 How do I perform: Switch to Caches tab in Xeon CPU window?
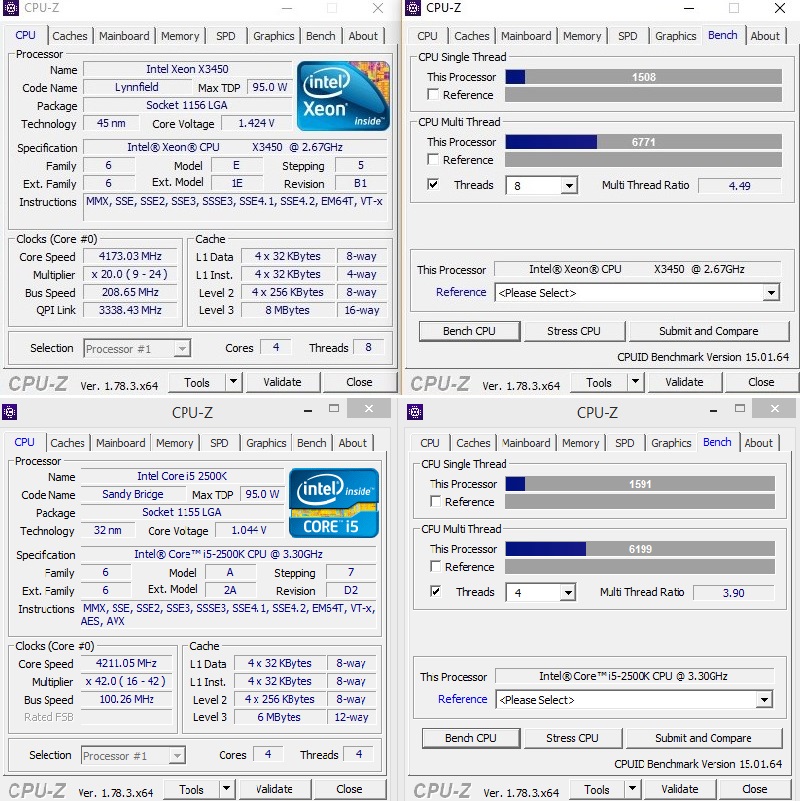(x=70, y=36)
